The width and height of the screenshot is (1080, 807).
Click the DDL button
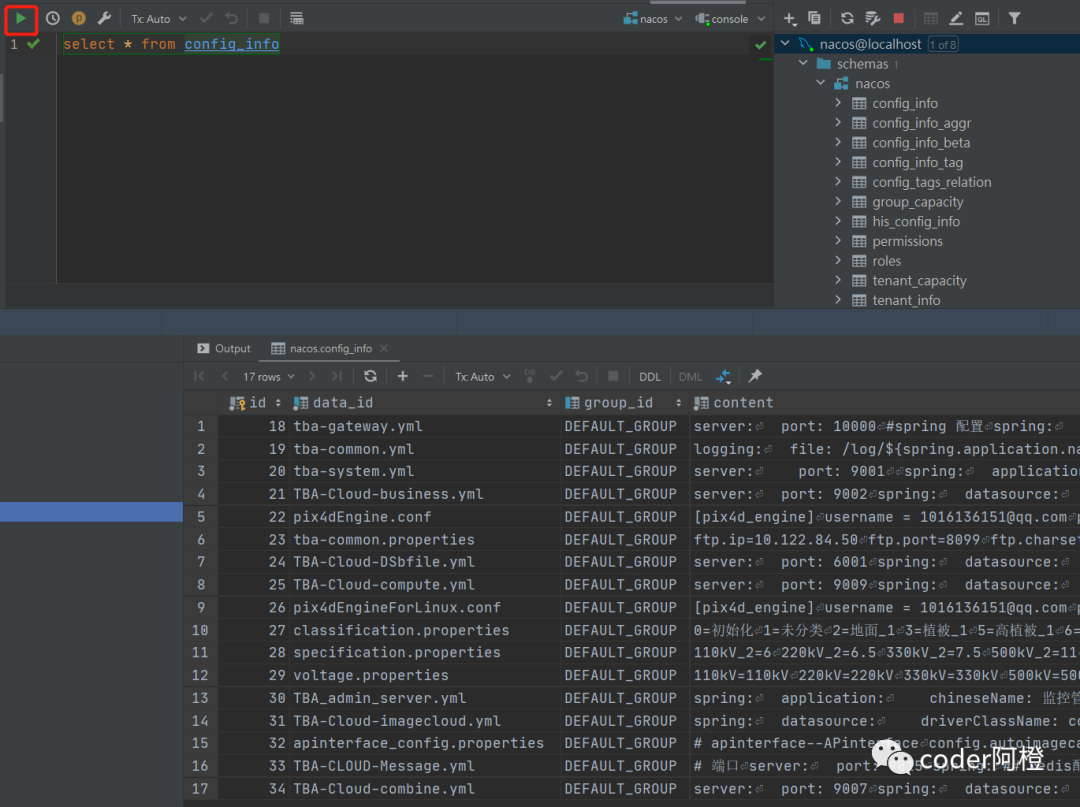click(x=650, y=377)
